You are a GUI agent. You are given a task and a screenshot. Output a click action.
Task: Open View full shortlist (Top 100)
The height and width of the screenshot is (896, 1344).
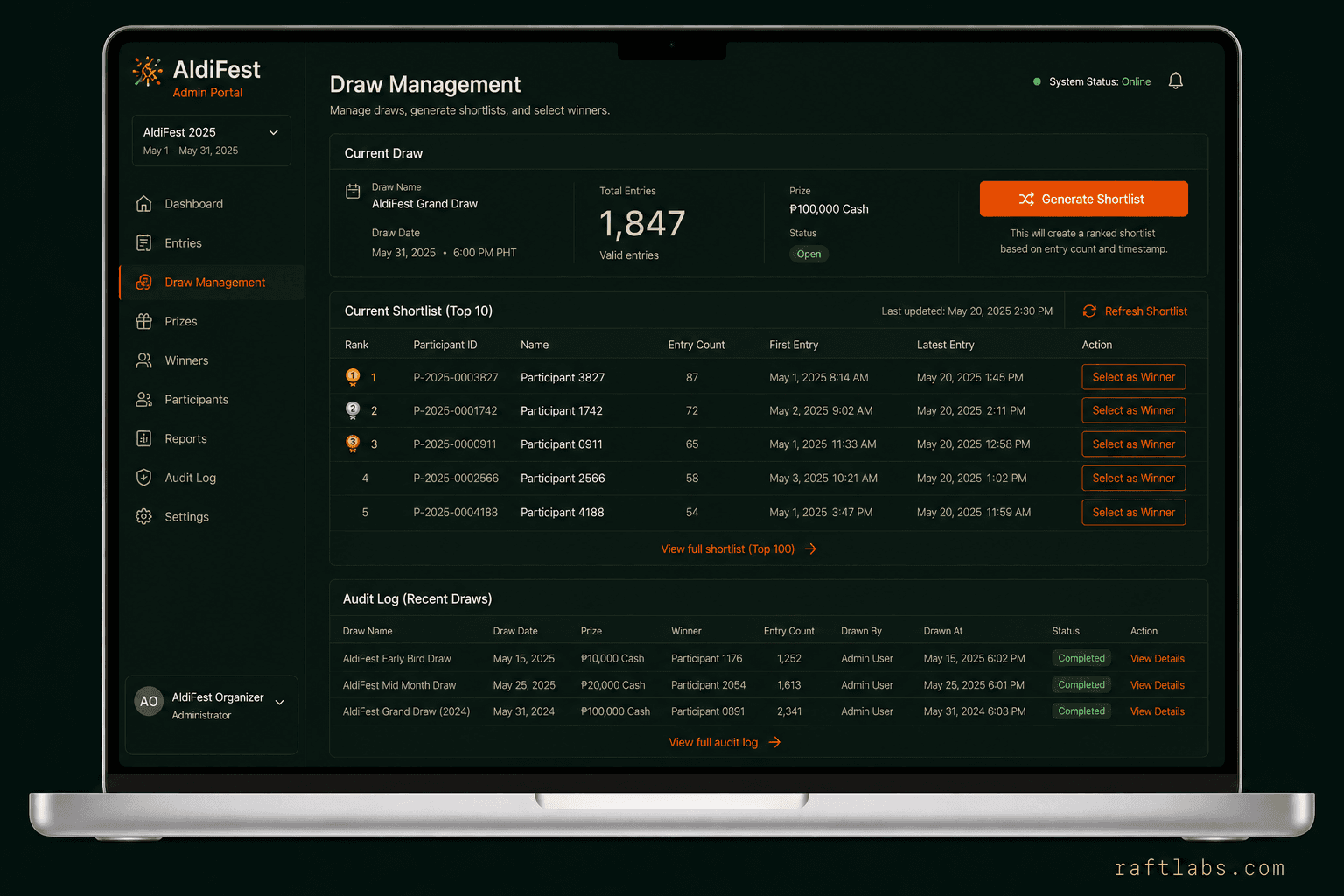point(738,549)
